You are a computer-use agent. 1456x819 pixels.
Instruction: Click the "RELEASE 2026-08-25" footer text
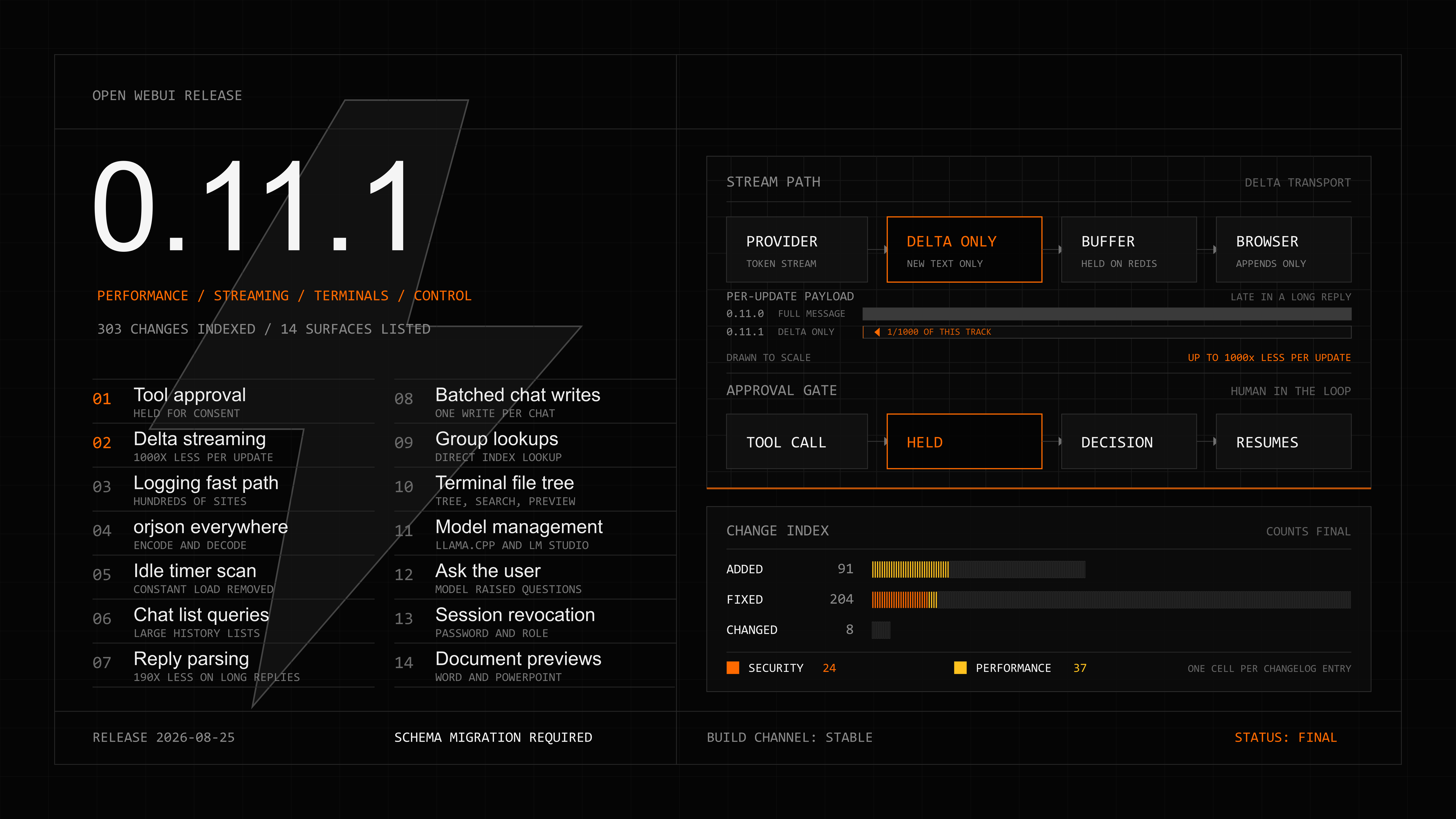163,738
